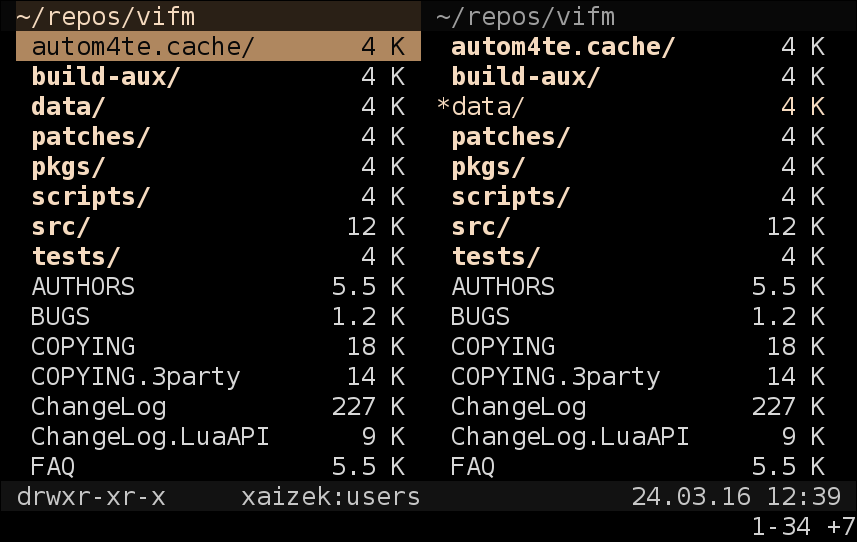Select ChangeLog file in the right pane
The width and height of the screenshot is (857, 542).
click(x=638, y=406)
